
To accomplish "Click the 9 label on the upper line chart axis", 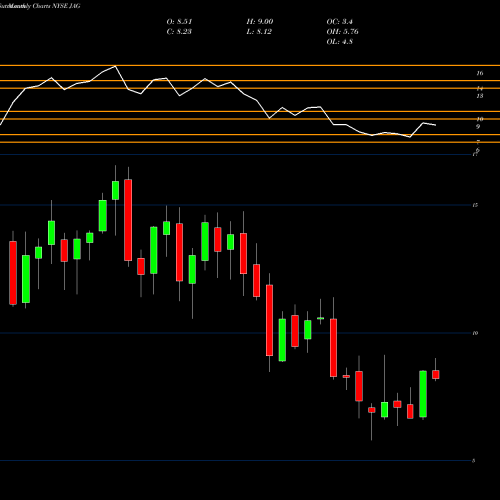I will coord(478,127).
